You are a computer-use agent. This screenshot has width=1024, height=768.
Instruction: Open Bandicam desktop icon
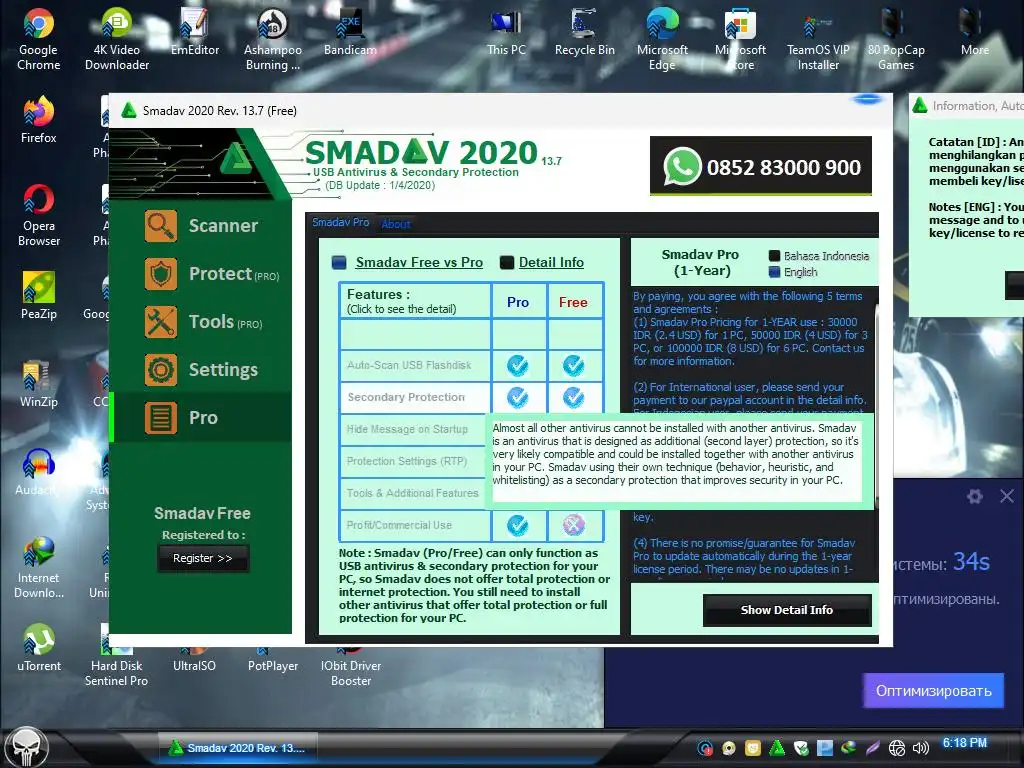(x=350, y=33)
